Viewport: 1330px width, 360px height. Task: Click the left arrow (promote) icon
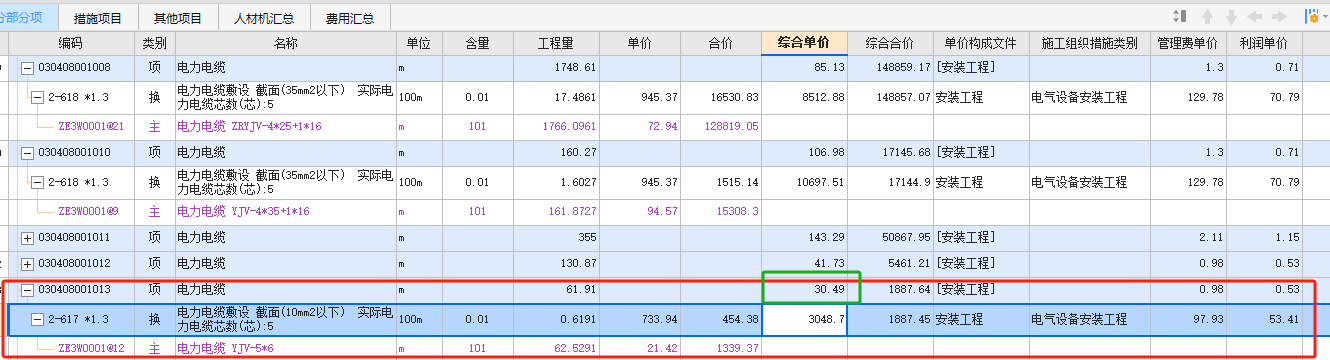coord(1255,17)
